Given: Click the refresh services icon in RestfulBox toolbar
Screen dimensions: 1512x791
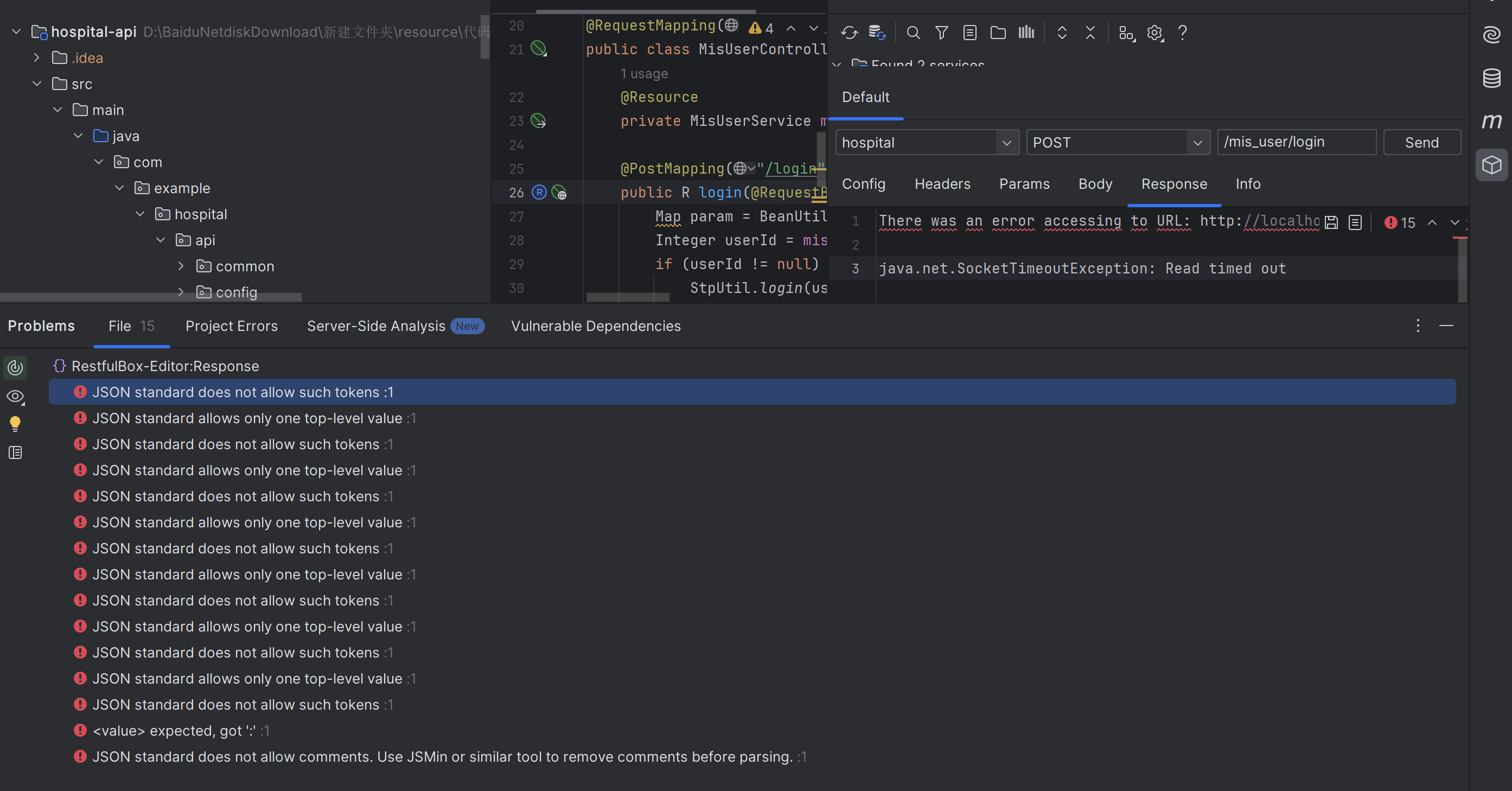Looking at the screenshot, I should [x=848, y=33].
